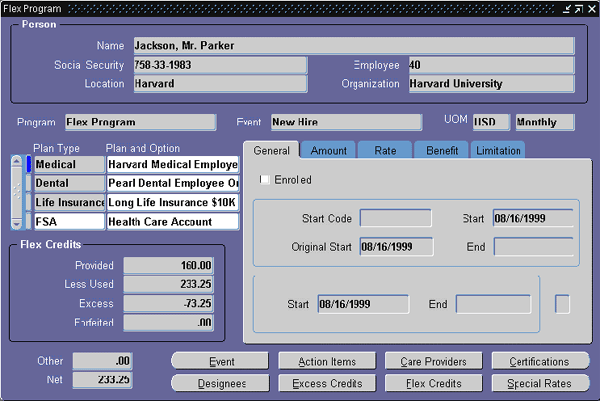Screen dimensions: 600x401
Task: Select the Life Insurance row indicator
Action: 29,202
